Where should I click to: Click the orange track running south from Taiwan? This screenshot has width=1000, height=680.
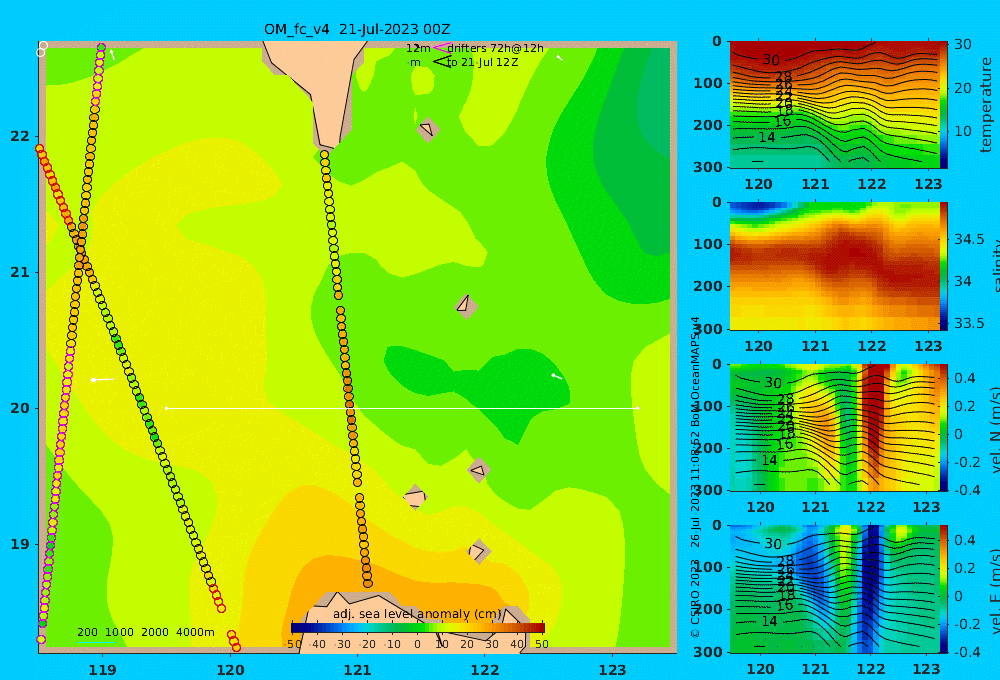[346, 369]
